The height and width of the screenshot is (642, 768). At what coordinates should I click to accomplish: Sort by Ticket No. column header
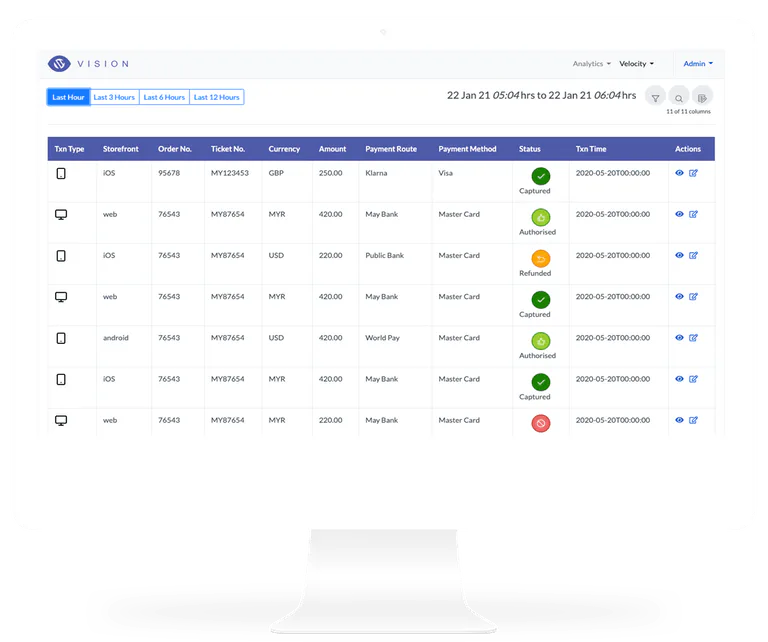[x=228, y=149]
